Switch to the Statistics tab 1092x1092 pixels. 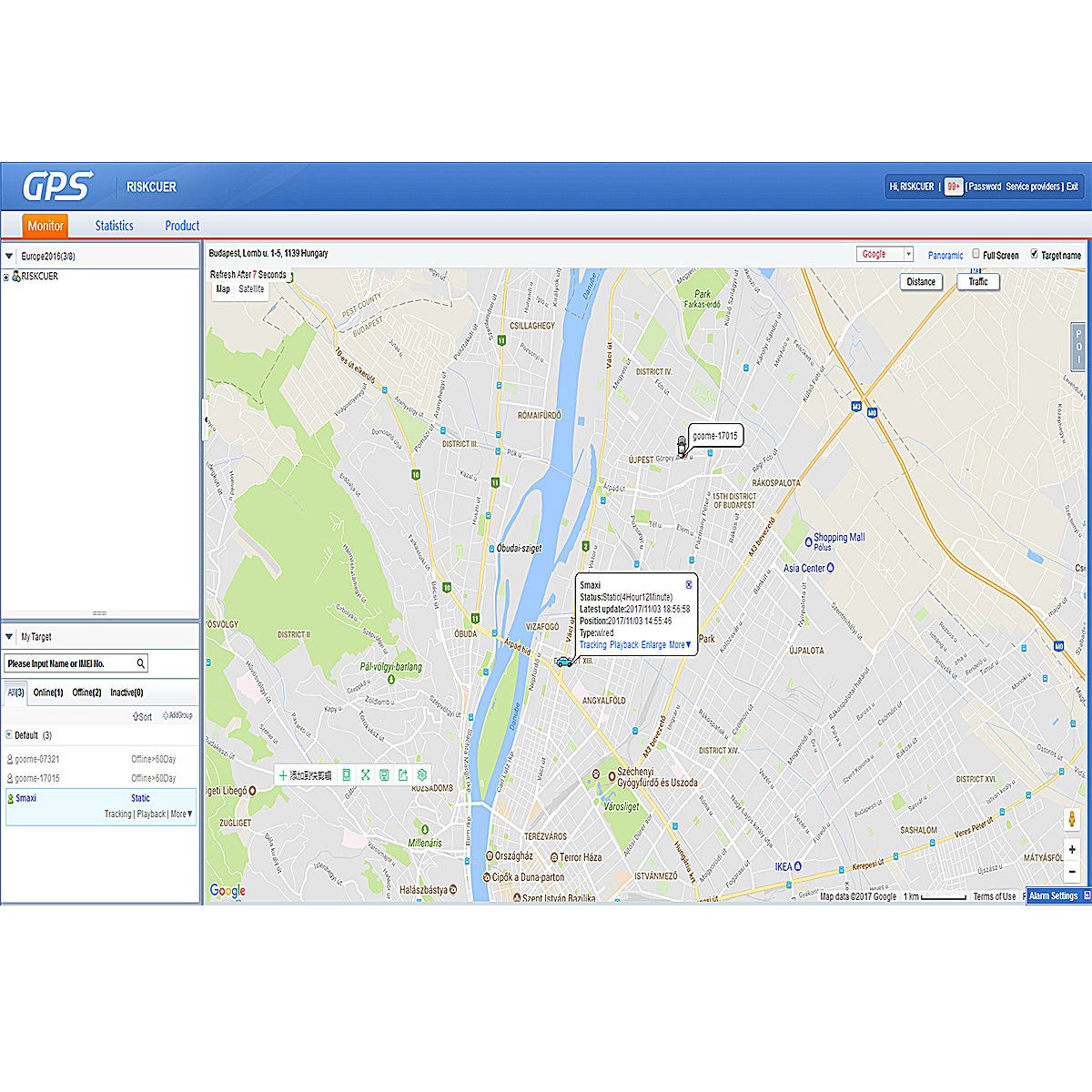(115, 226)
